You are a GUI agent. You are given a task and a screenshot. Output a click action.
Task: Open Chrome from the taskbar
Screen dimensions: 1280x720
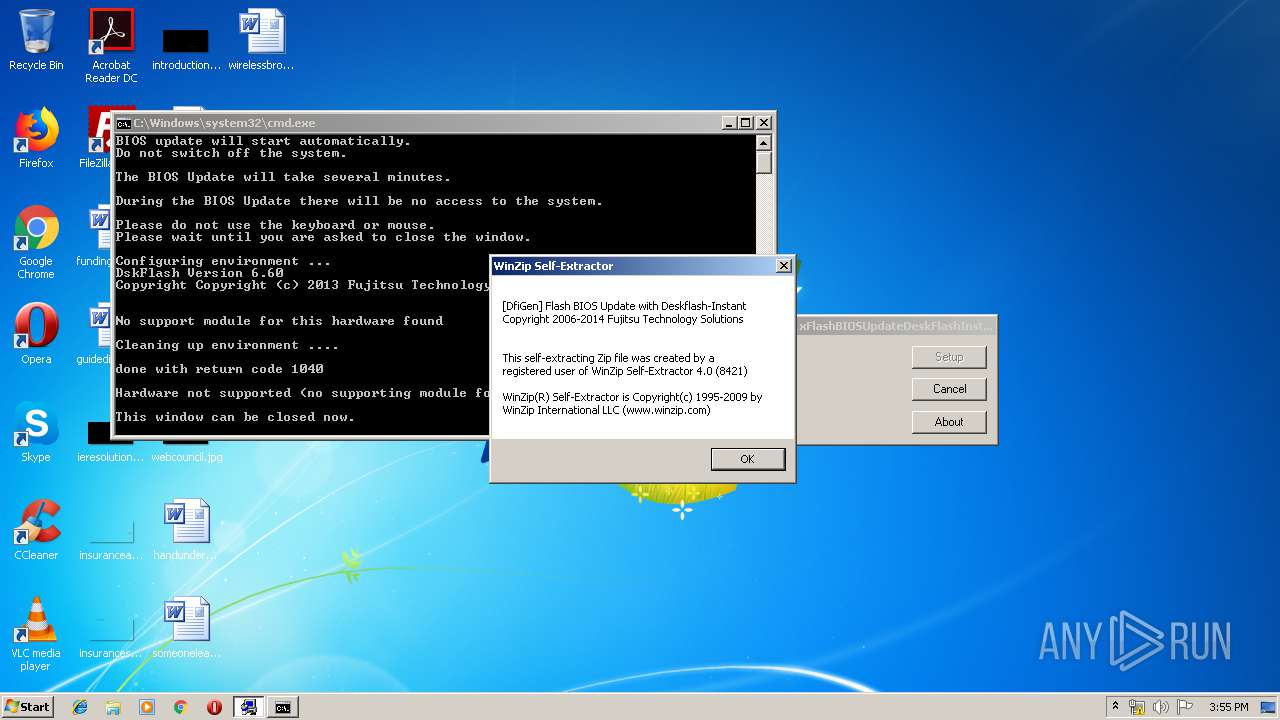[x=181, y=707]
